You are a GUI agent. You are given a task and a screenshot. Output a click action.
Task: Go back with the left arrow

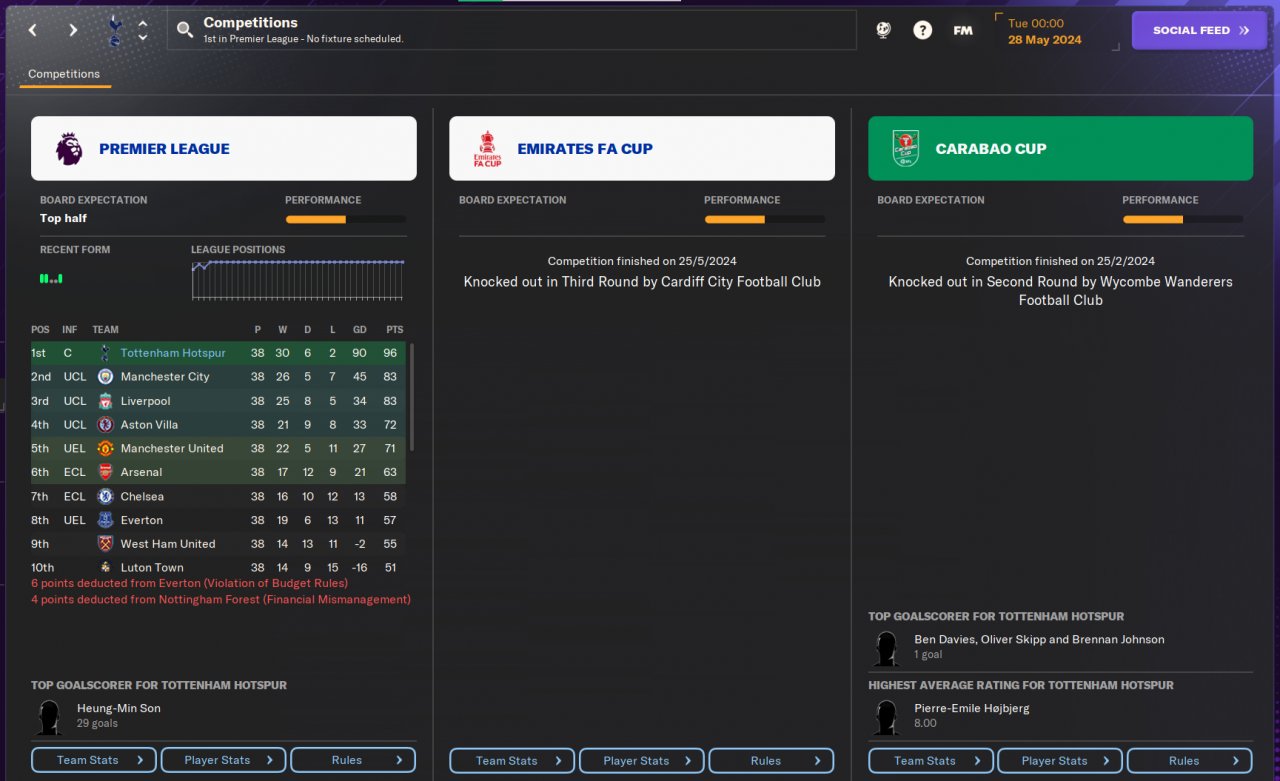tap(33, 30)
